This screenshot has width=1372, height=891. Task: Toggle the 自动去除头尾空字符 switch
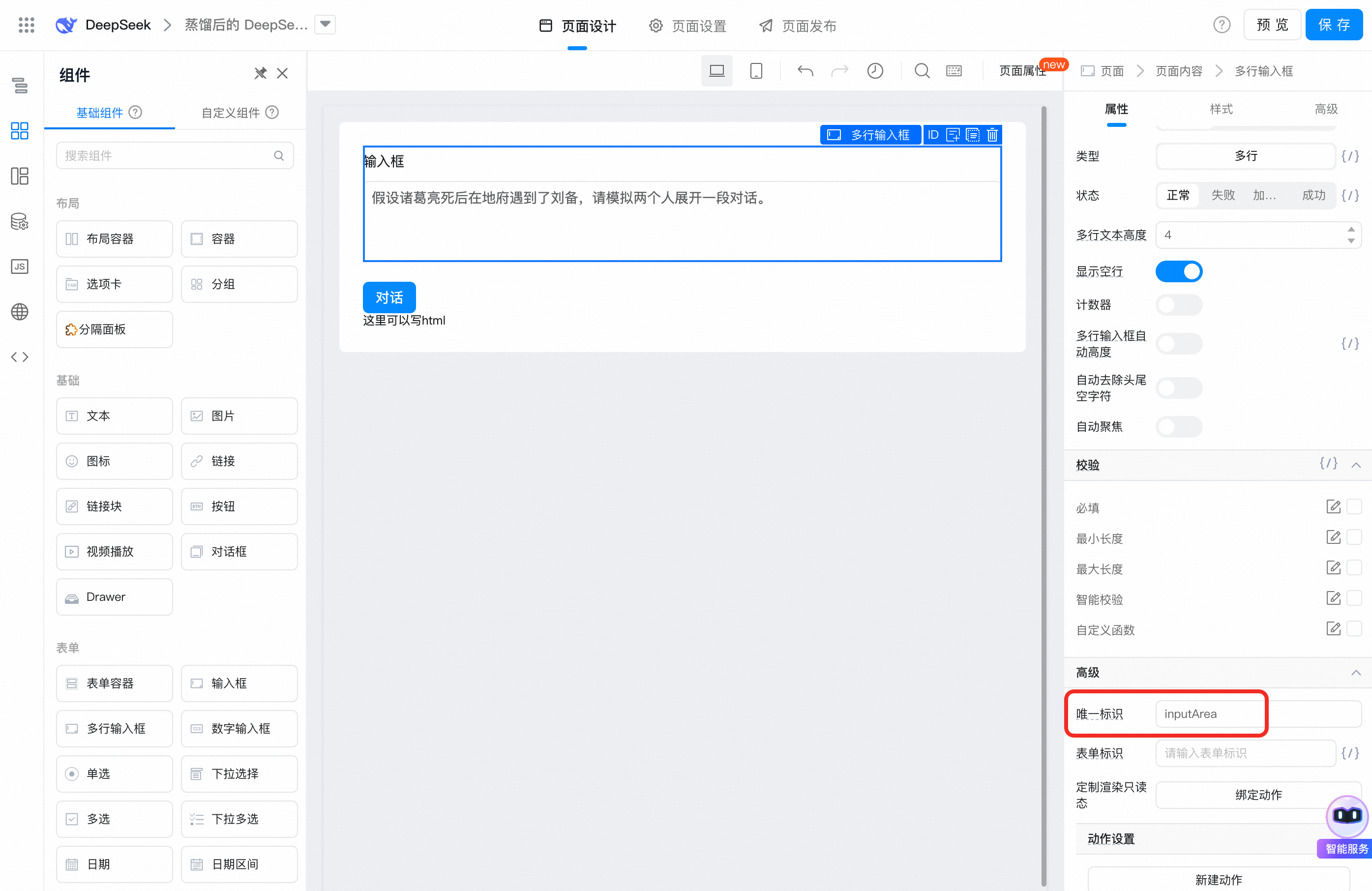1179,388
